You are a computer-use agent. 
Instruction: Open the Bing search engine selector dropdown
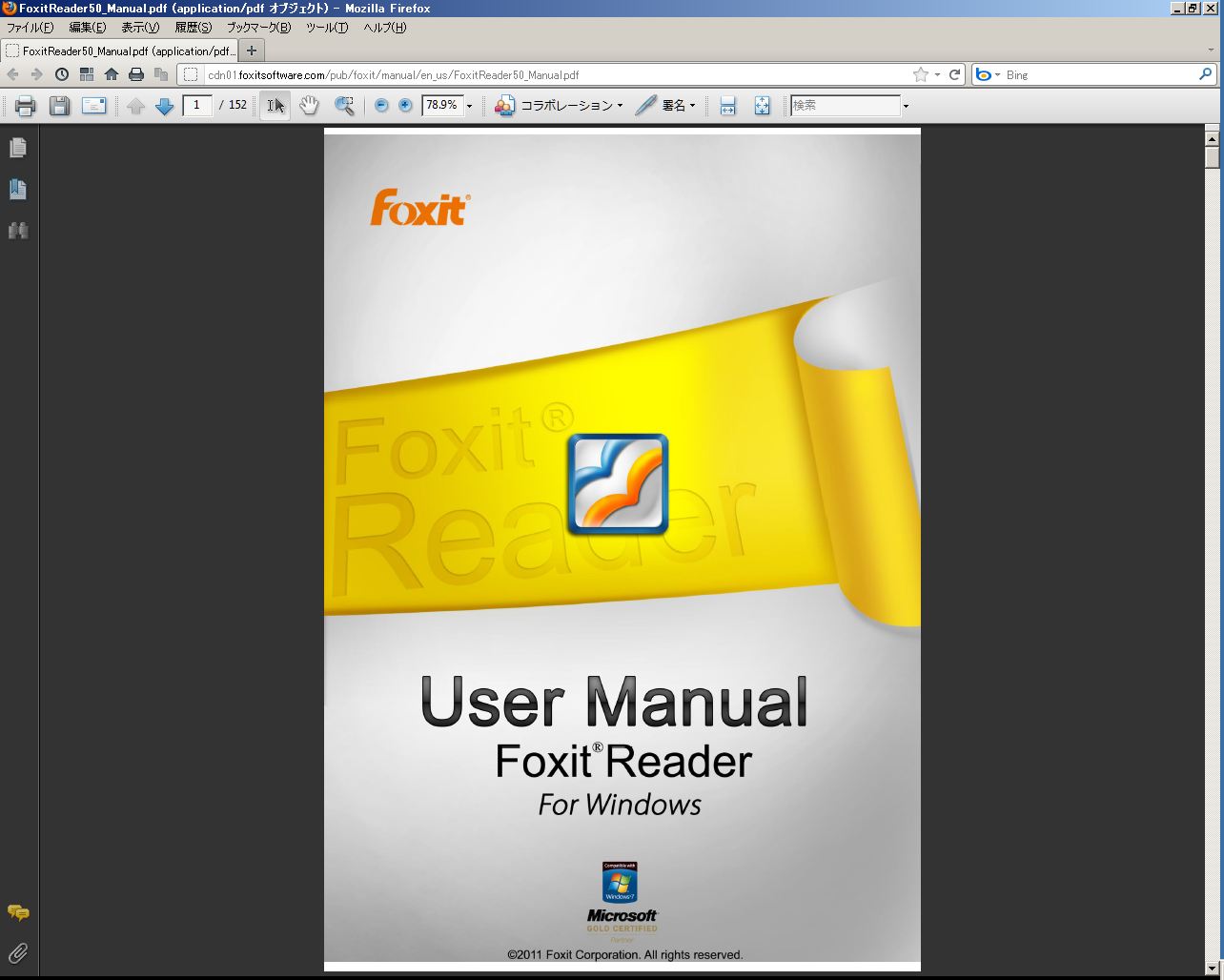[988, 74]
